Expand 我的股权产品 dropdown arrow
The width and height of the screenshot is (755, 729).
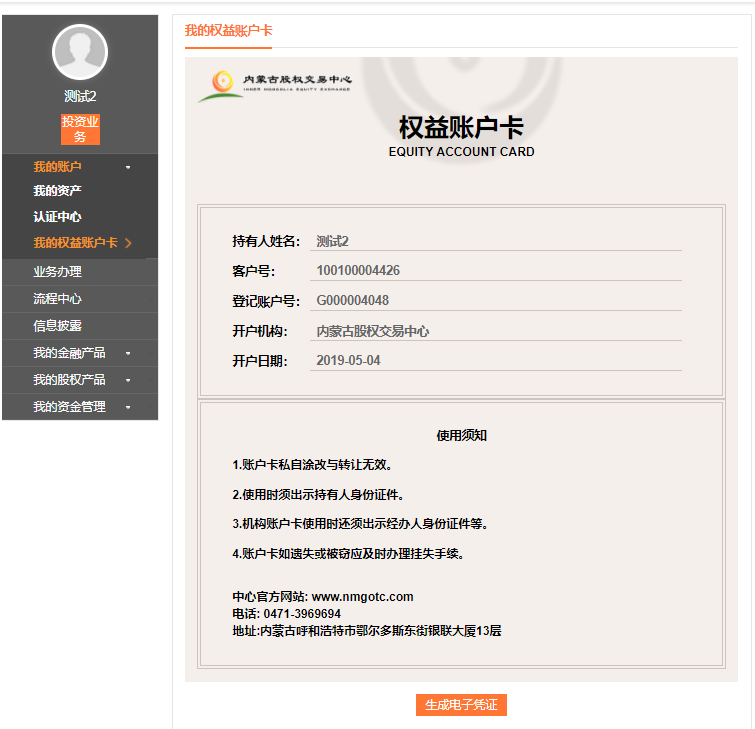[x=128, y=380]
